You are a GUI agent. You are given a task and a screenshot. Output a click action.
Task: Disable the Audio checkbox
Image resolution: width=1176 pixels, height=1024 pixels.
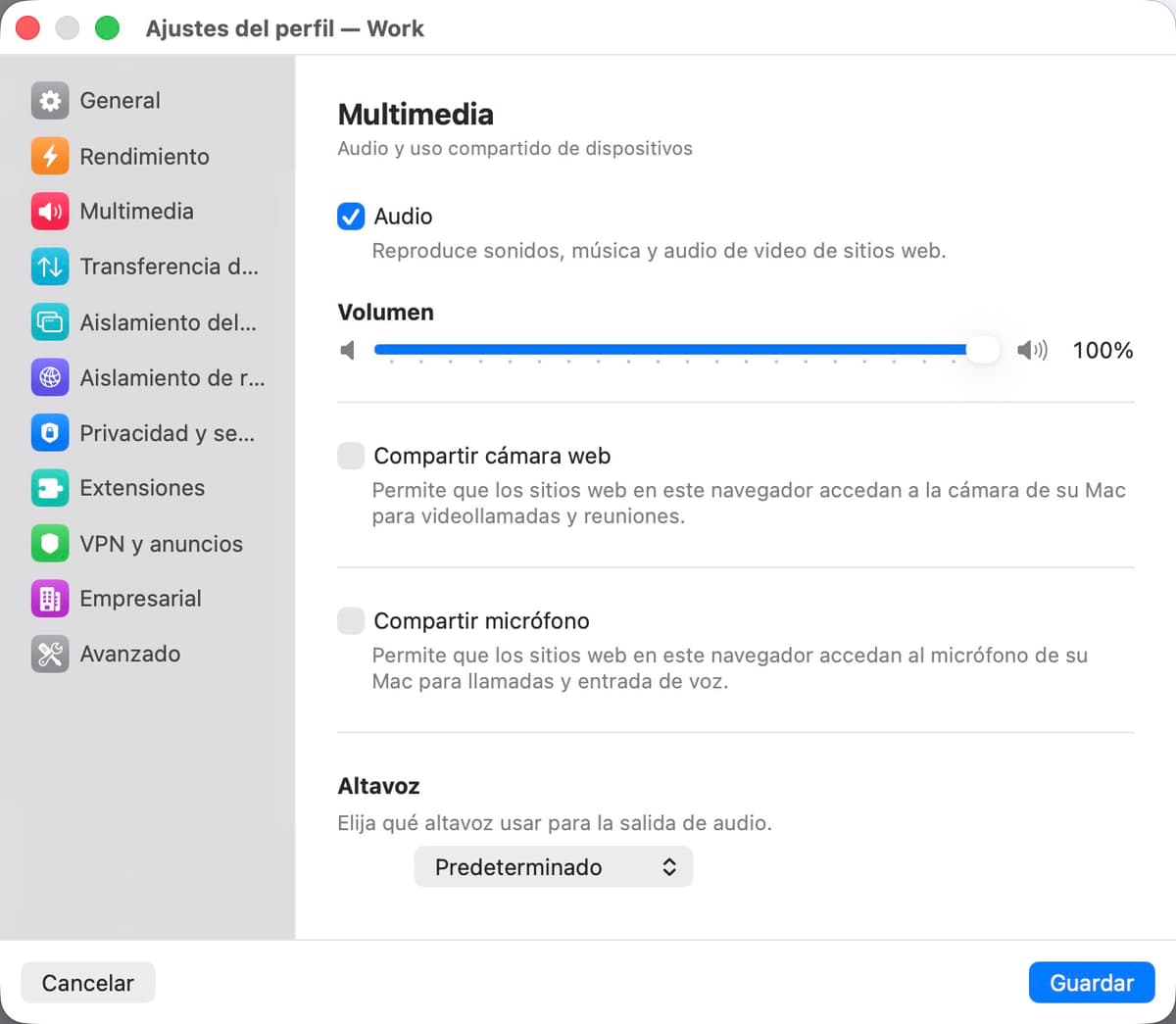pos(351,216)
